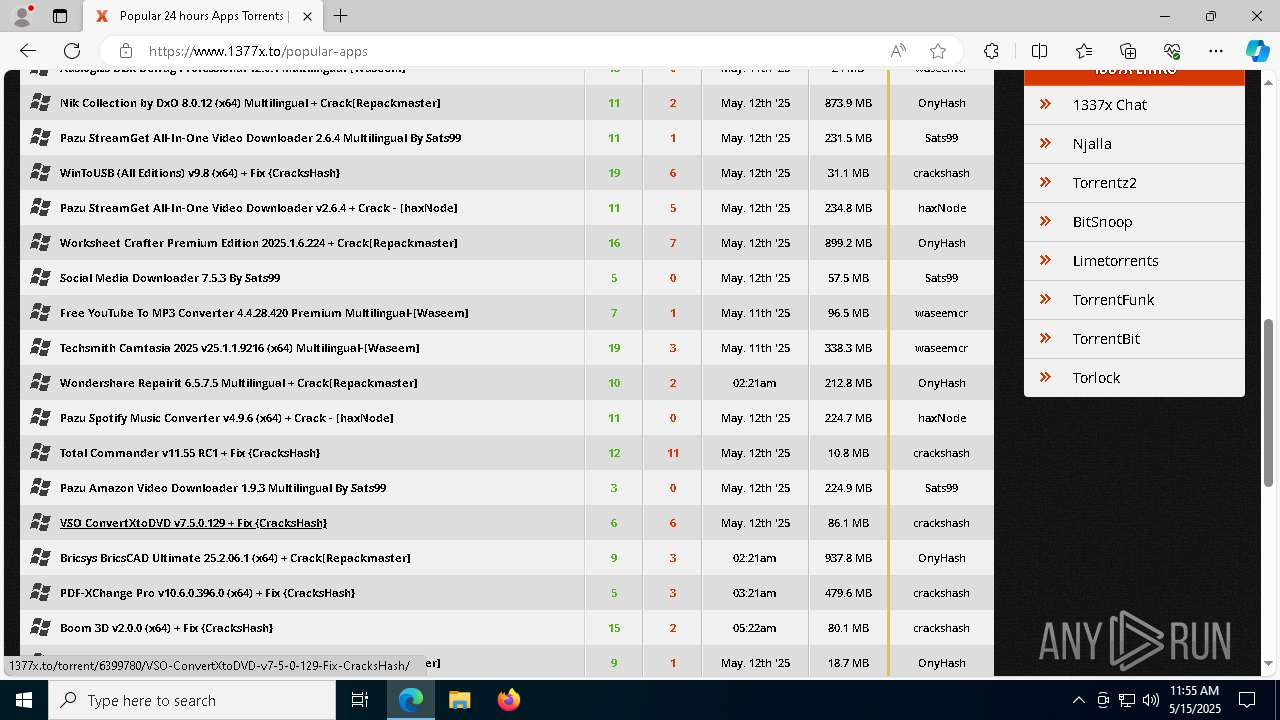Click double-arrow icon beside Torlock
Image resolution: width=1280 pixels, height=720 pixels.
point(1046,377)
